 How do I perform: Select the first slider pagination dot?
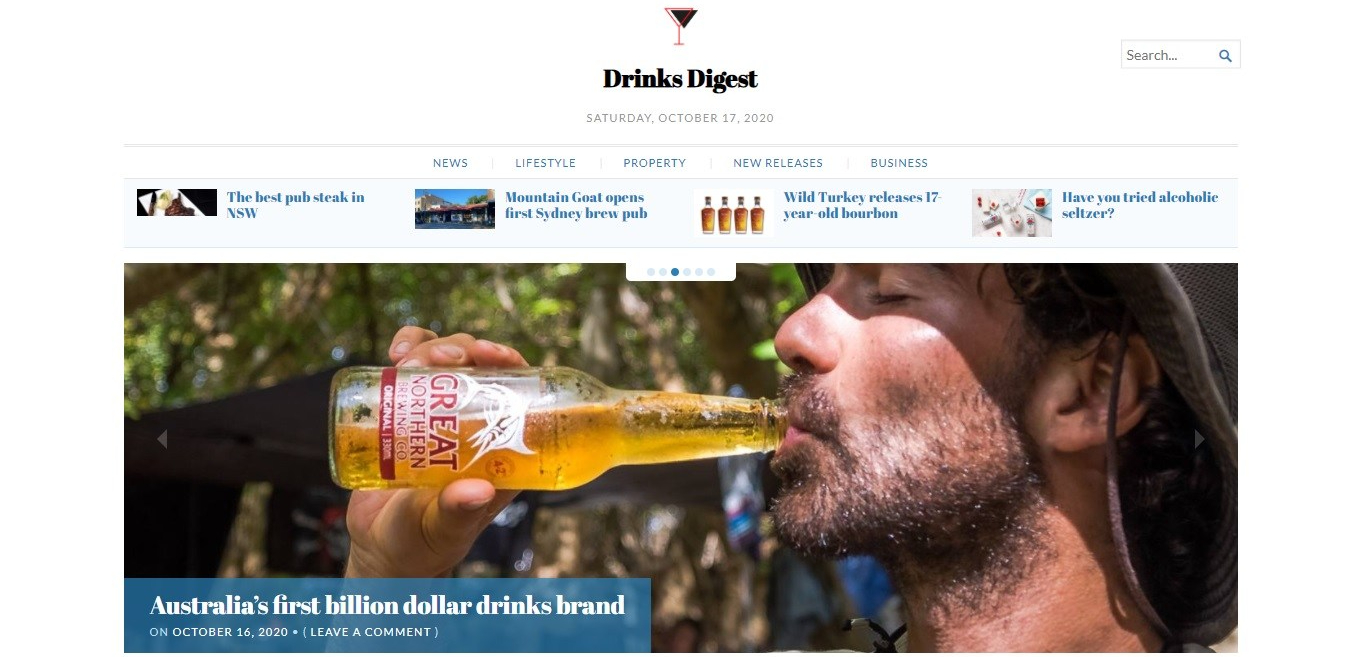[651, 272]
